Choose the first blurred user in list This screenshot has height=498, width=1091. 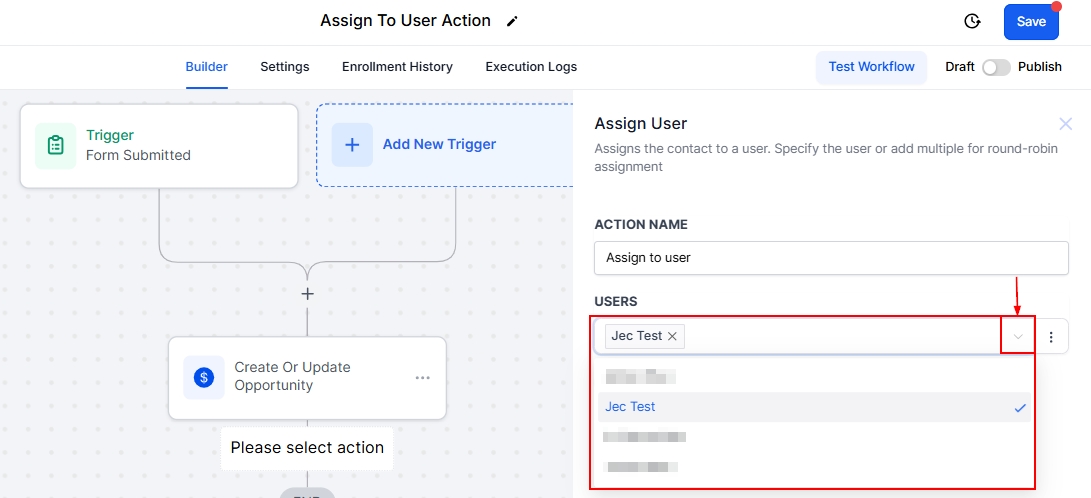[640, 377]
